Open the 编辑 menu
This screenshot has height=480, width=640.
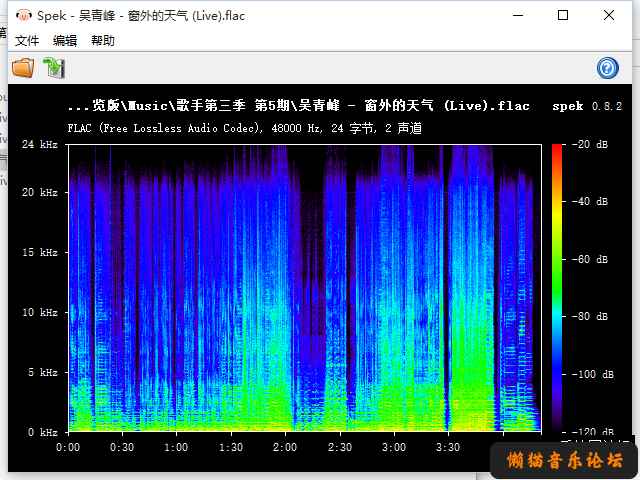tap(65, 41)
